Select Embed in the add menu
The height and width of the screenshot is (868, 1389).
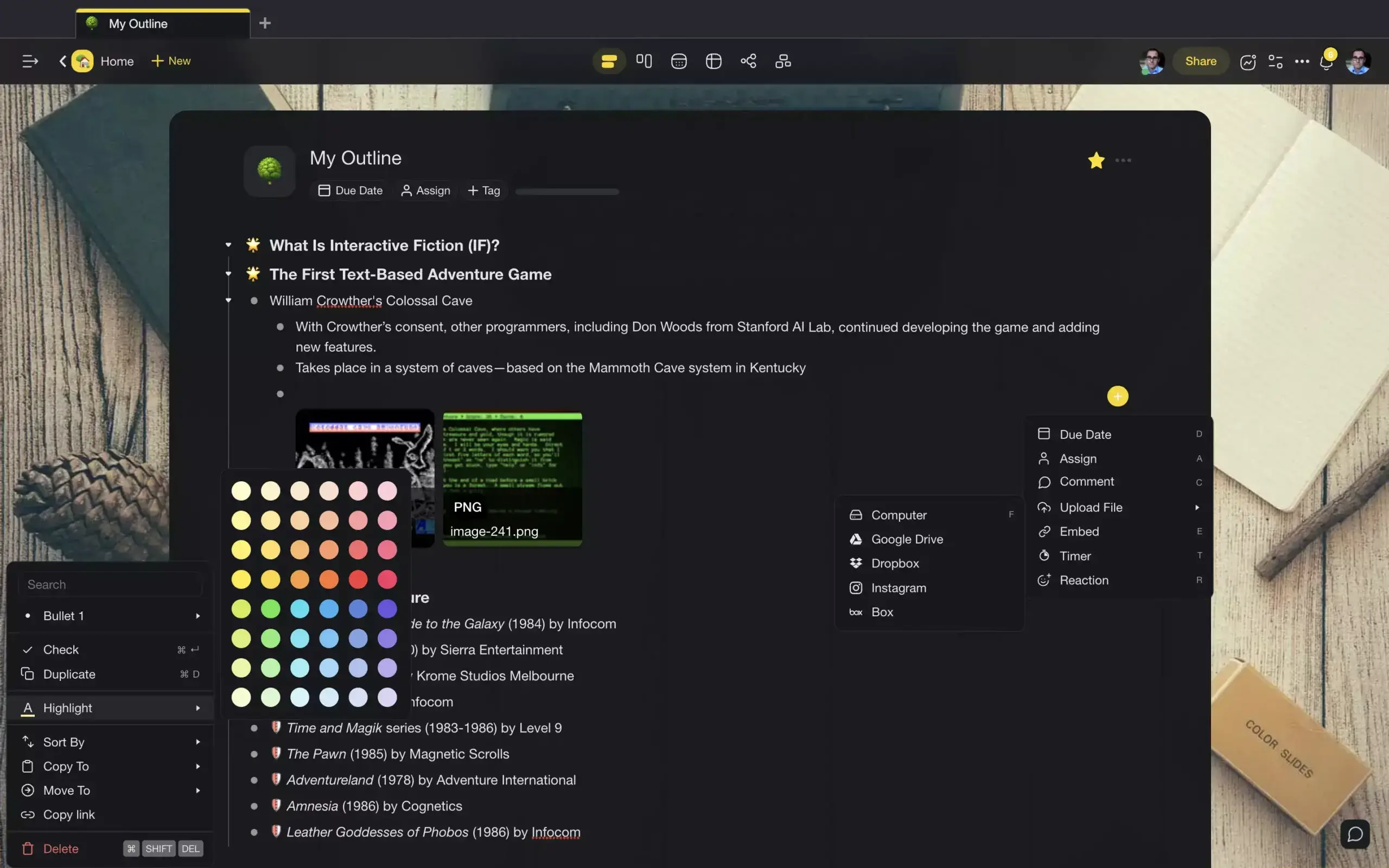click(1079, 531)
